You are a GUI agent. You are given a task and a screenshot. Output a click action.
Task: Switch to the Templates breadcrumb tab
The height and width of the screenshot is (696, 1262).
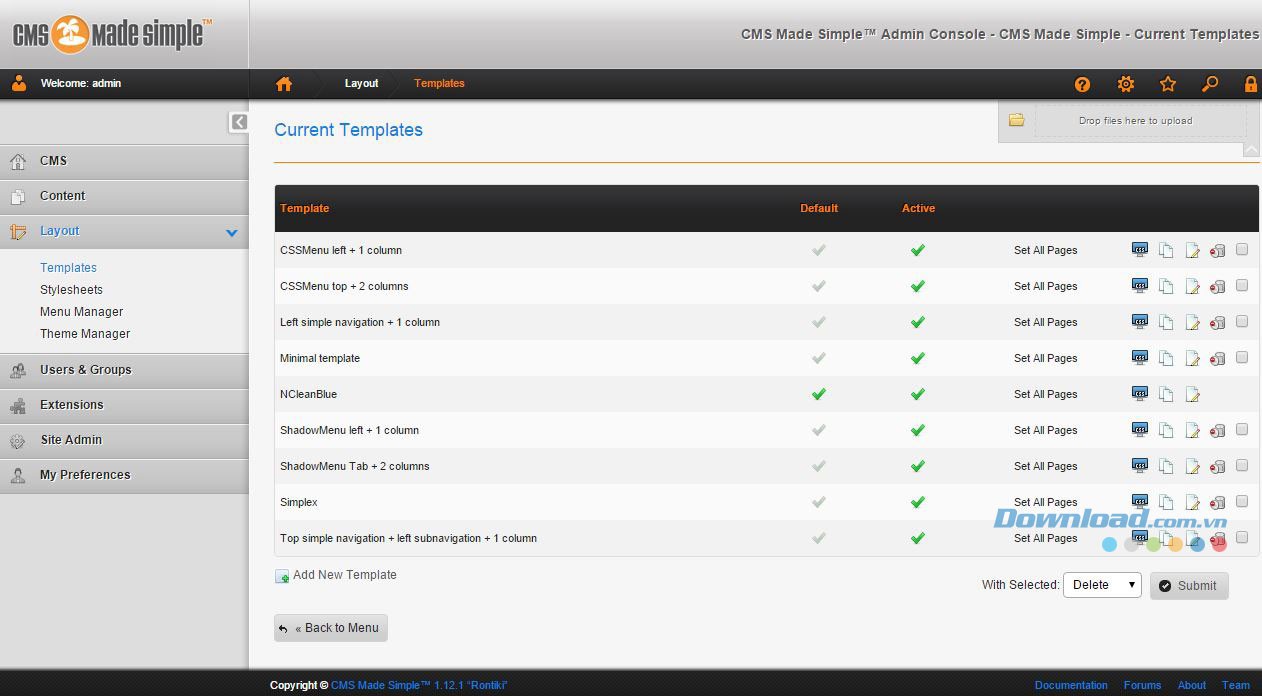click(x=439, y=84)
